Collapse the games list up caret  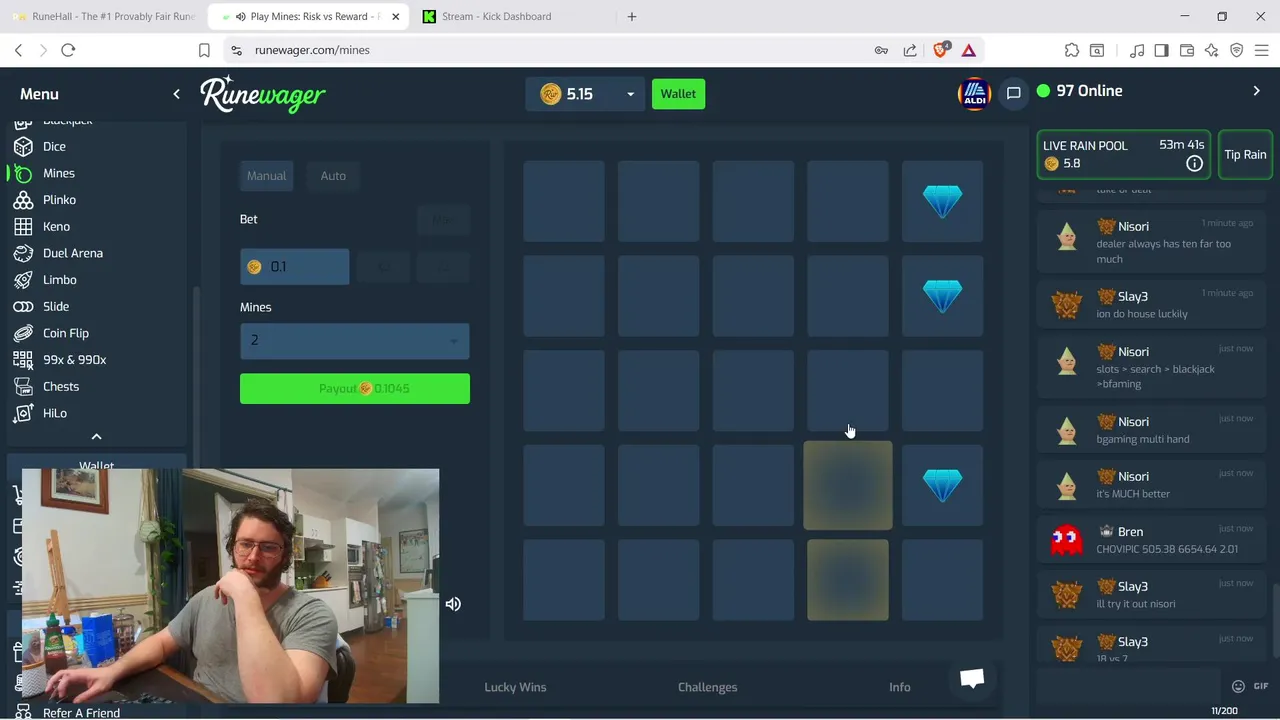coord(97,437)
